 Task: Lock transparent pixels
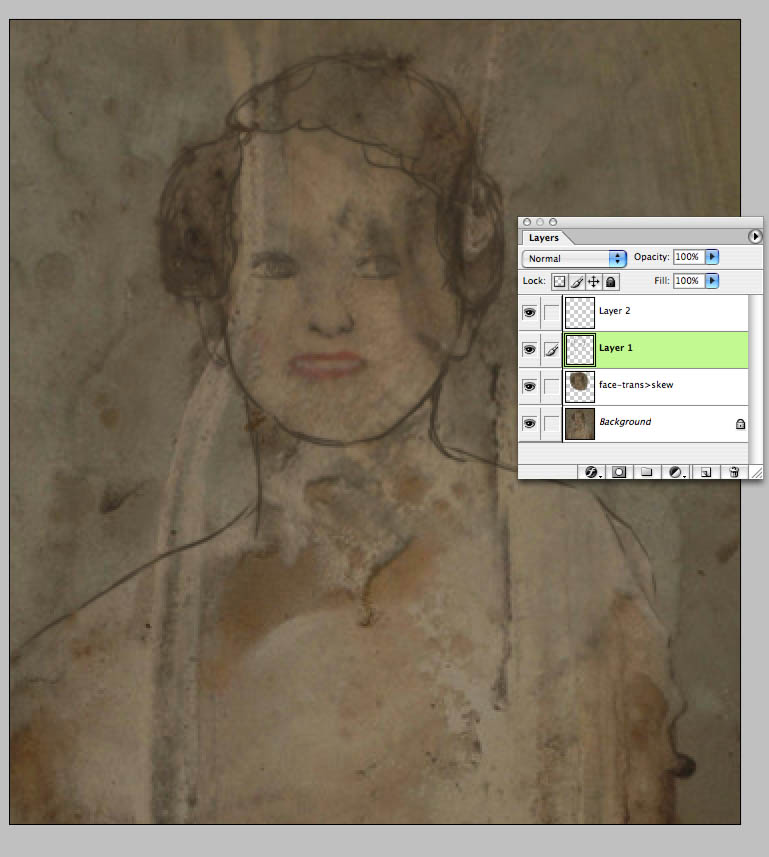click(559, 281)
